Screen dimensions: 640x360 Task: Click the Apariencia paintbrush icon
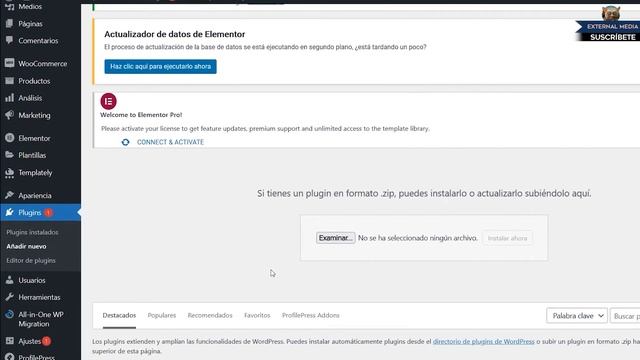[9, 195]
